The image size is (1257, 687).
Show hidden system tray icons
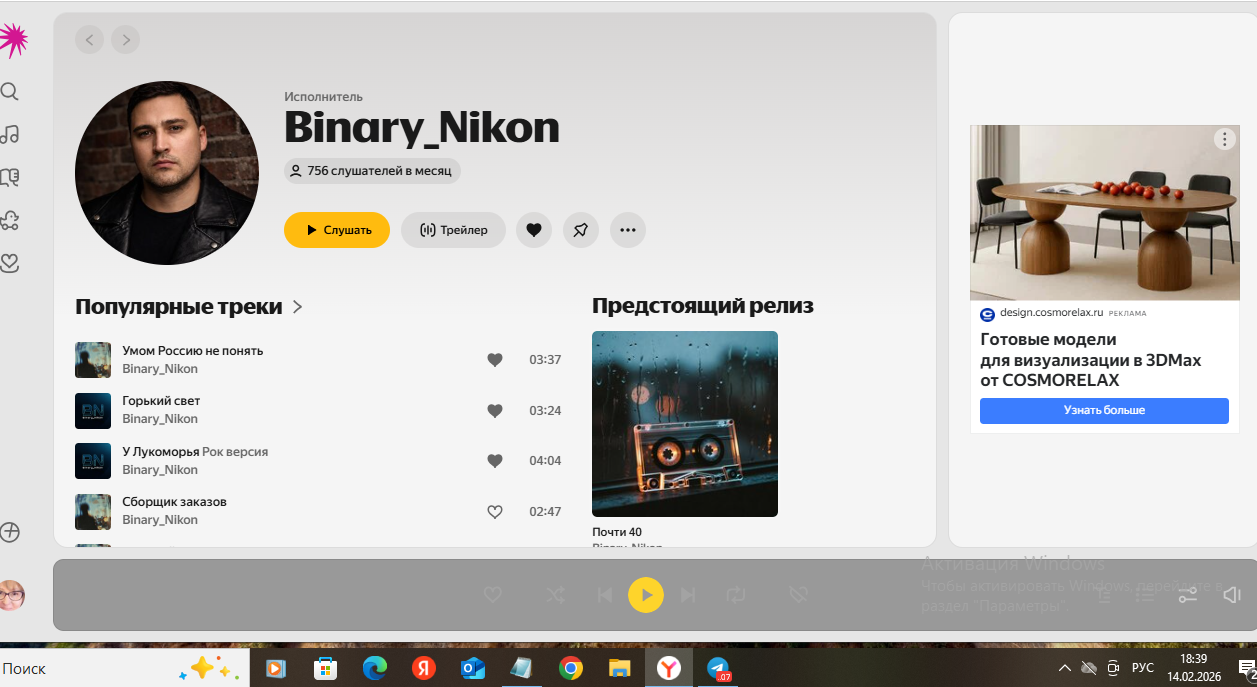(1065, 668)
